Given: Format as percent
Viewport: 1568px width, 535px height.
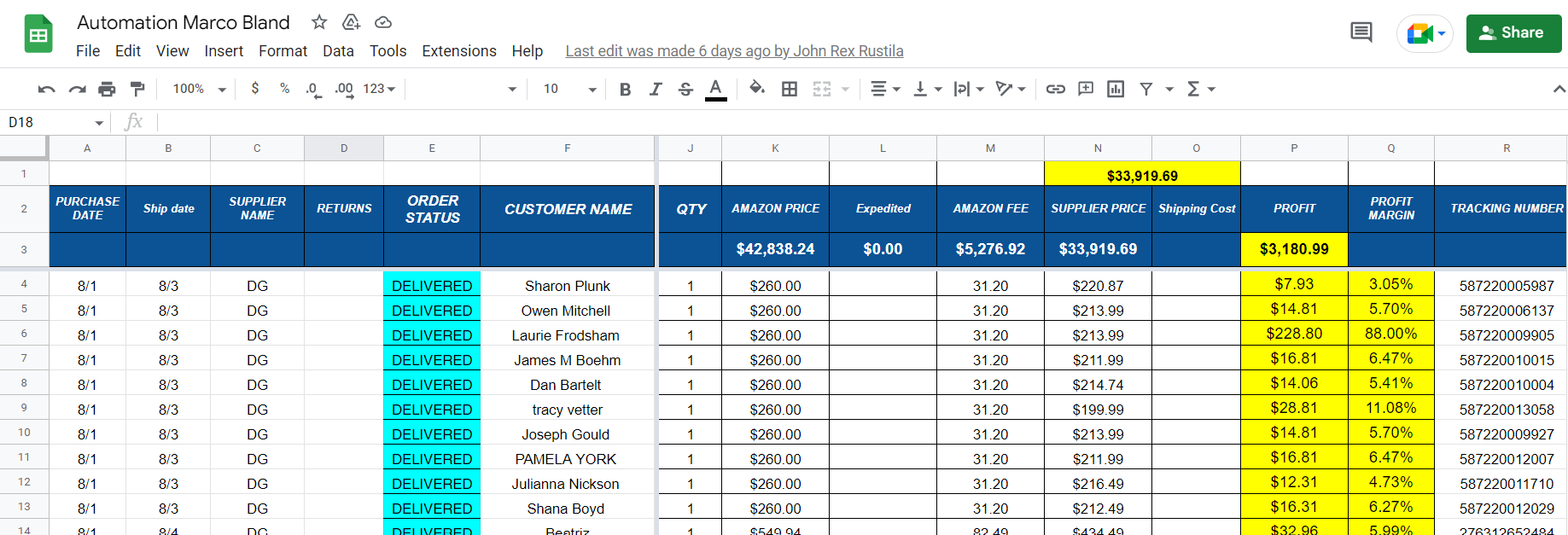Looking at the screenshot, I should [x=284, y=89].
